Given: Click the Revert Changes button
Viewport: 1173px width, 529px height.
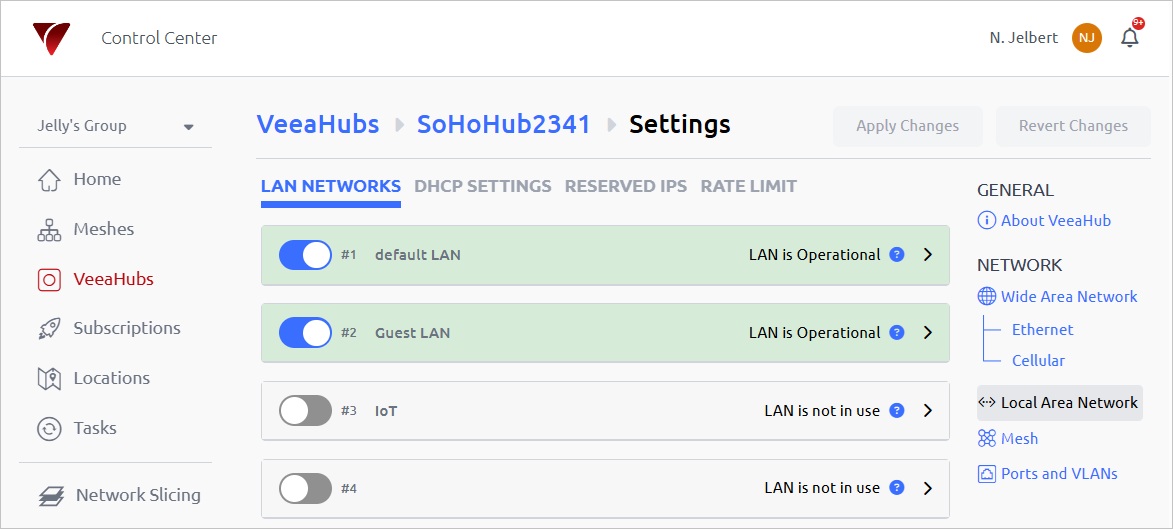Looking at the screenshot, I should pyautogui.click(x=1074, y=126).
